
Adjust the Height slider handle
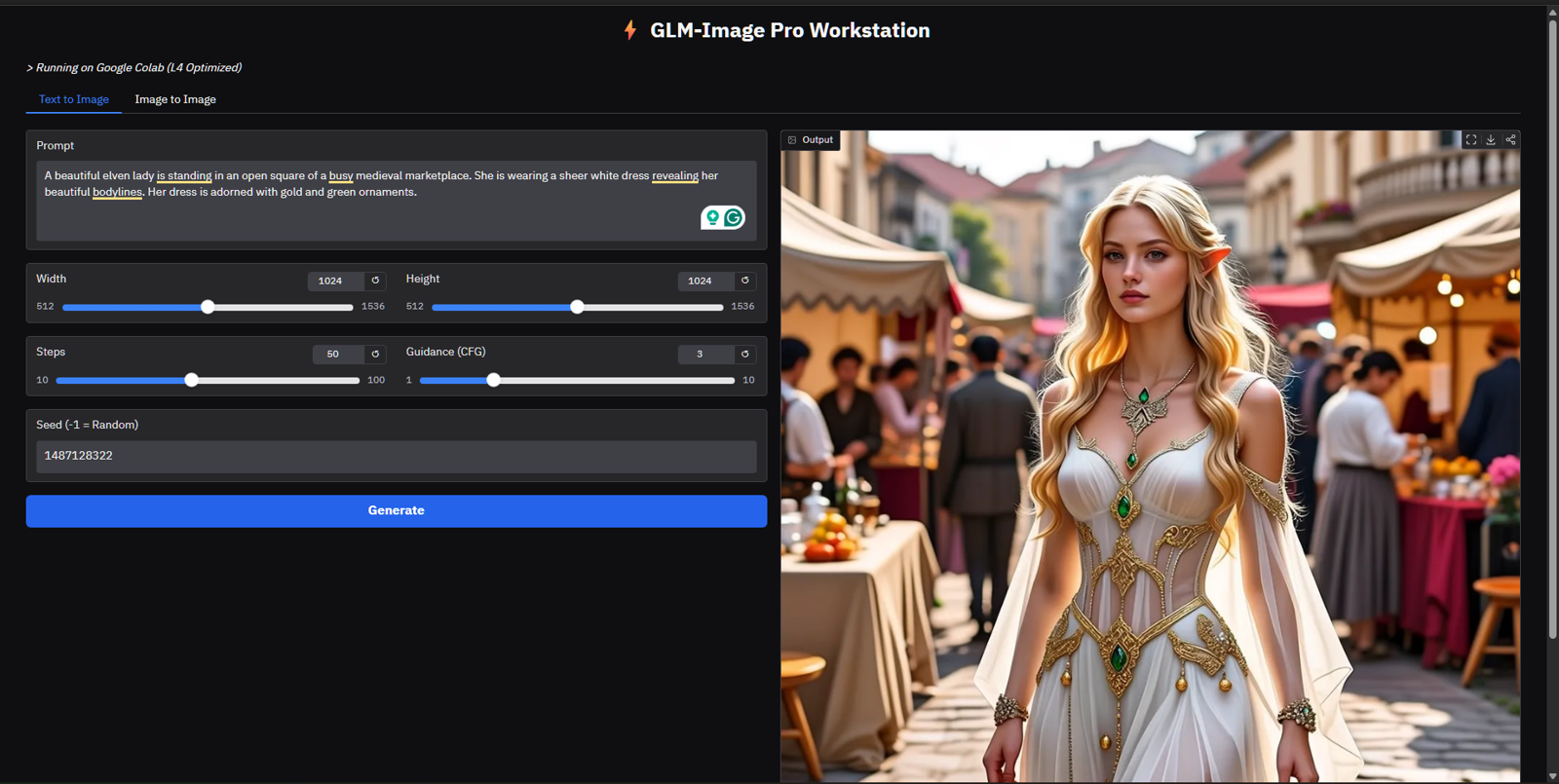[x=577, y=307]
